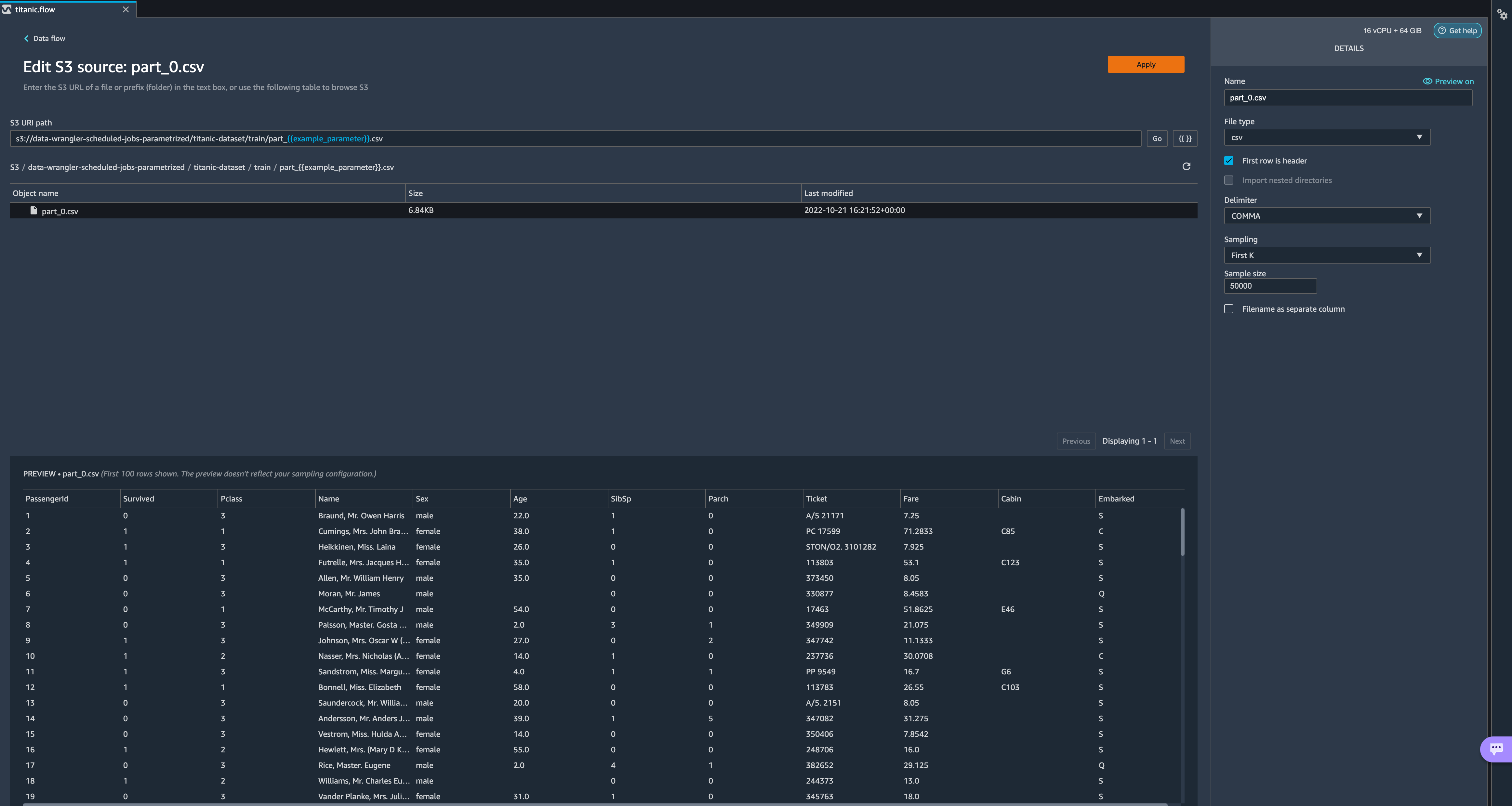Click the Get help question icon
The image size is (1512, 806).
pyautogui.click(x=1441, y=31)
